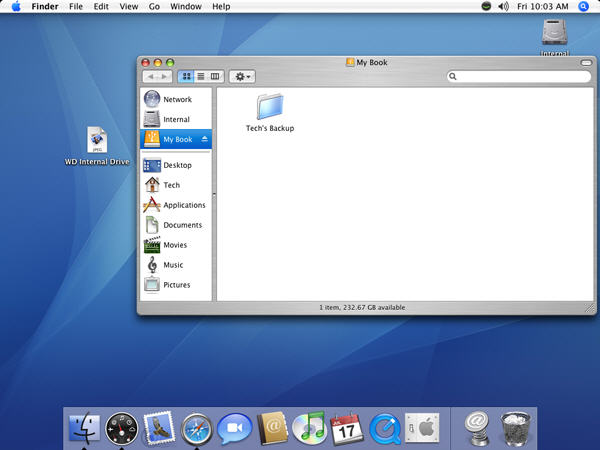
Task: Open Tech home folder in sidebar
Action: coord(176,185)
